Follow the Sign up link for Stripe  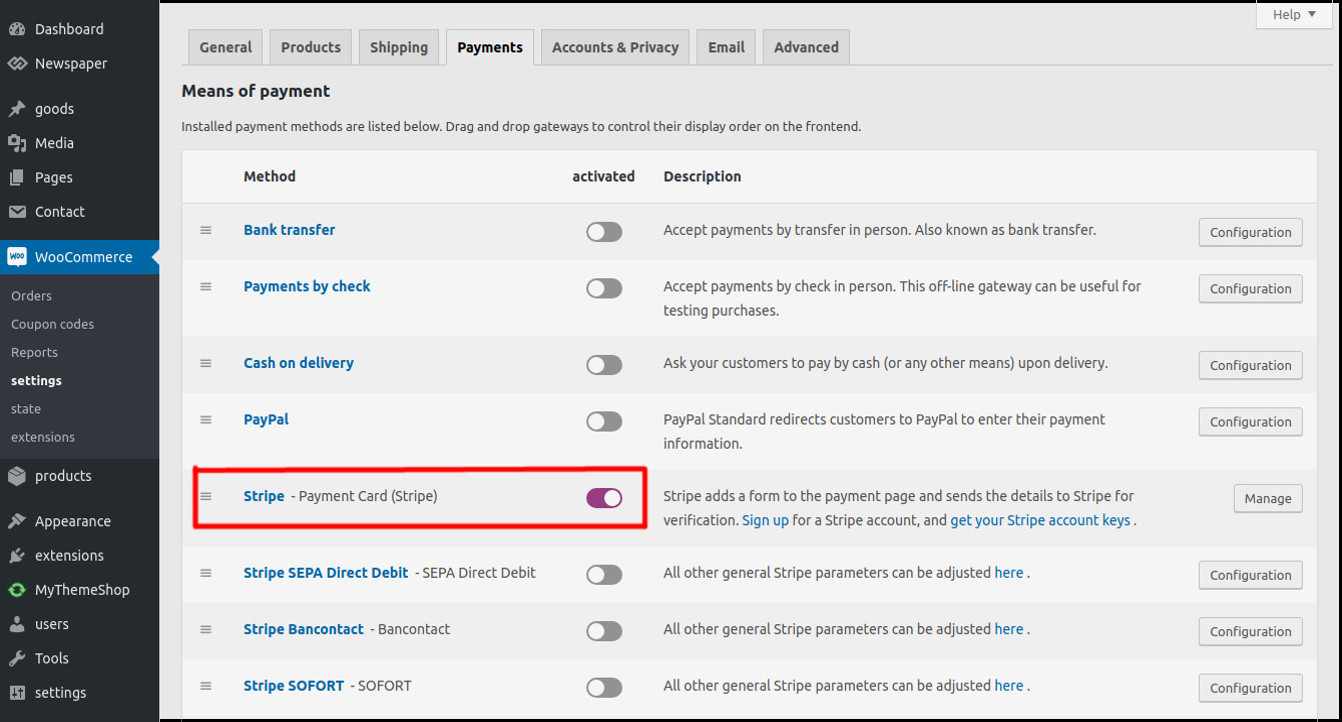pos(765,520)
